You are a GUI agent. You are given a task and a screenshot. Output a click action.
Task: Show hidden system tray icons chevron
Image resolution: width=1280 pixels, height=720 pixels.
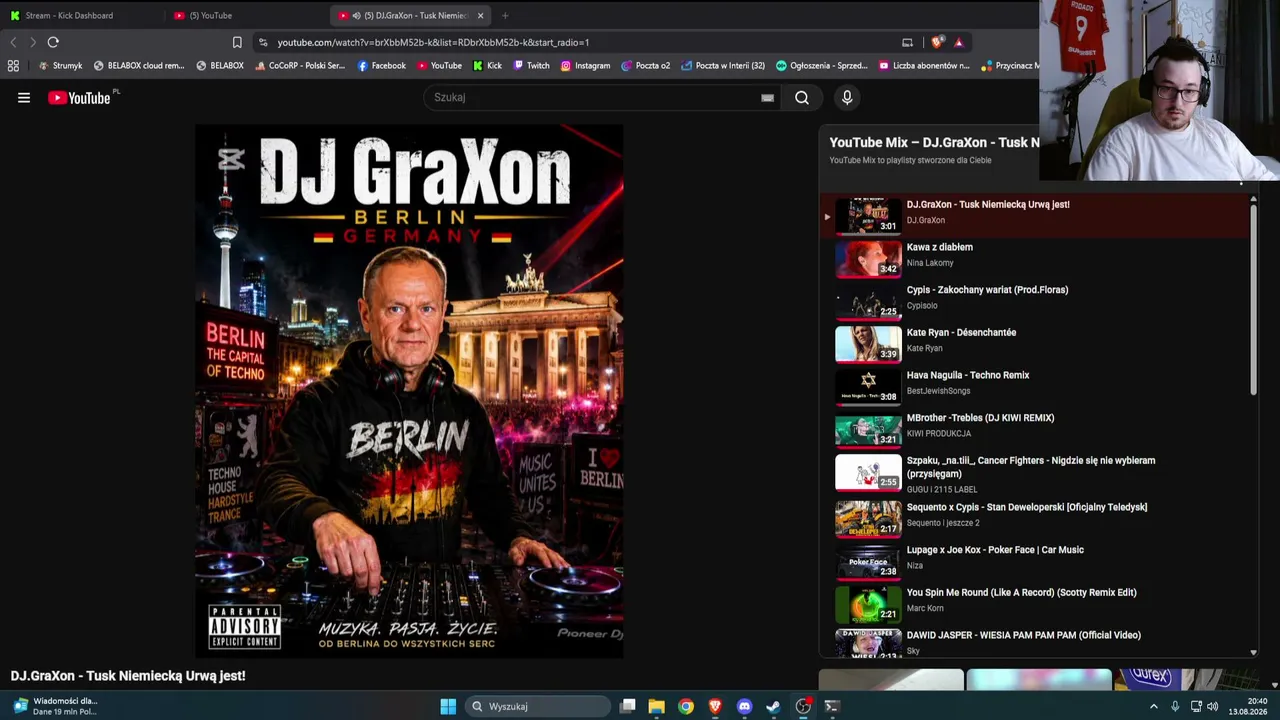coord(1154,706)
